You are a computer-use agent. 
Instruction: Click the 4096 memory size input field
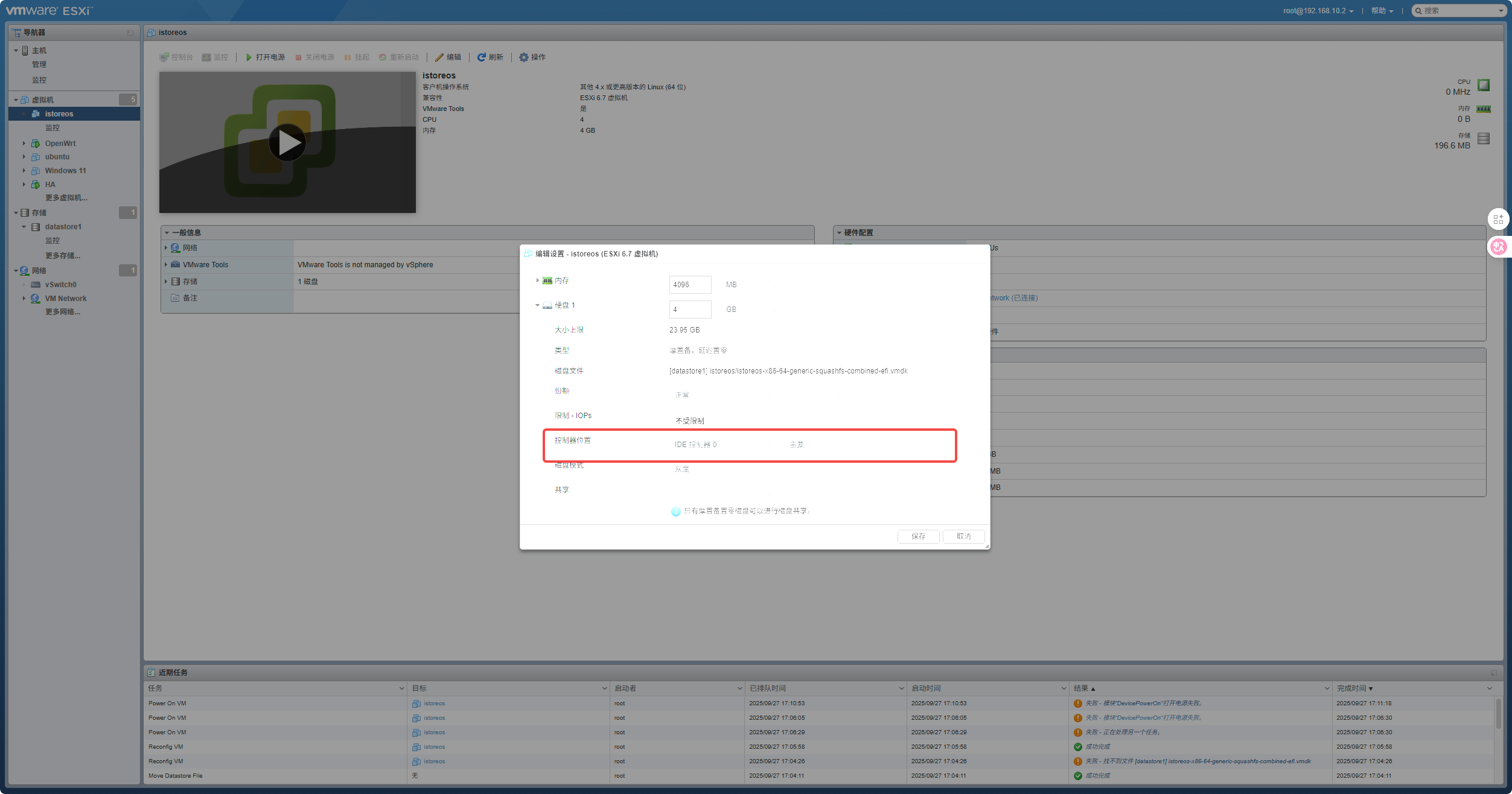click(x=690, y=285)
